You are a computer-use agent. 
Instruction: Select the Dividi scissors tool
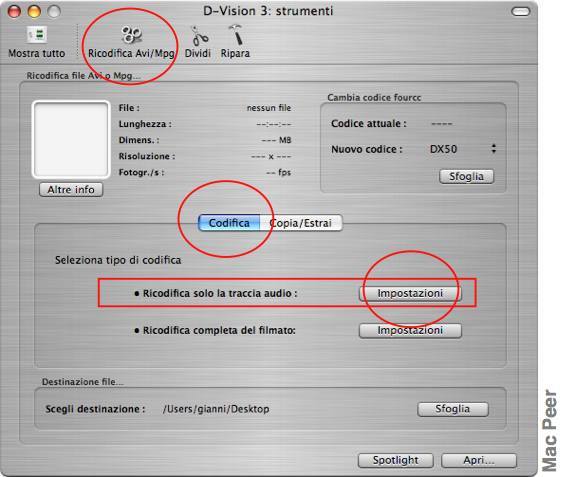click(198, 42)
